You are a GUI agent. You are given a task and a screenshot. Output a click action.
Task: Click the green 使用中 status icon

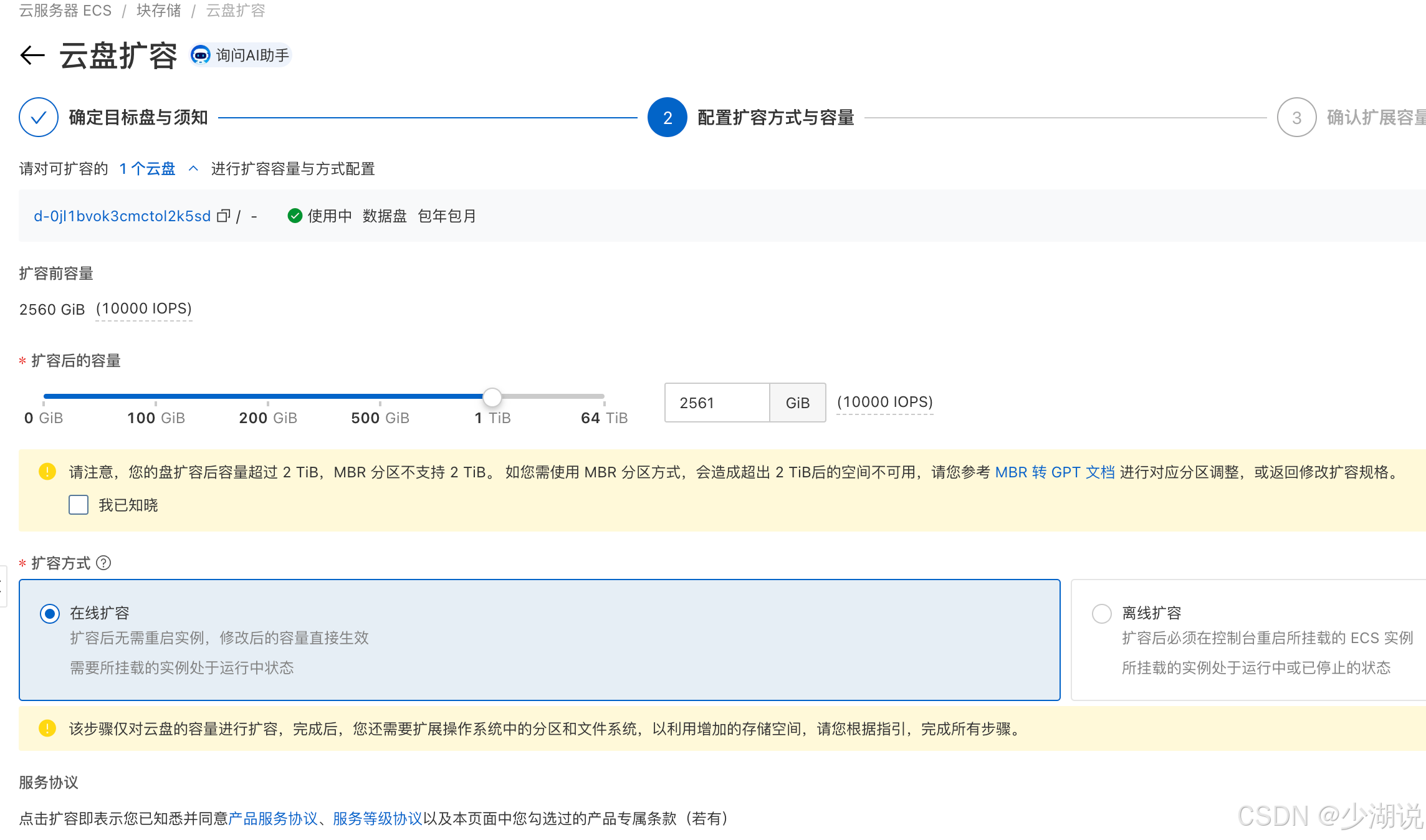(x=295, y=216)
